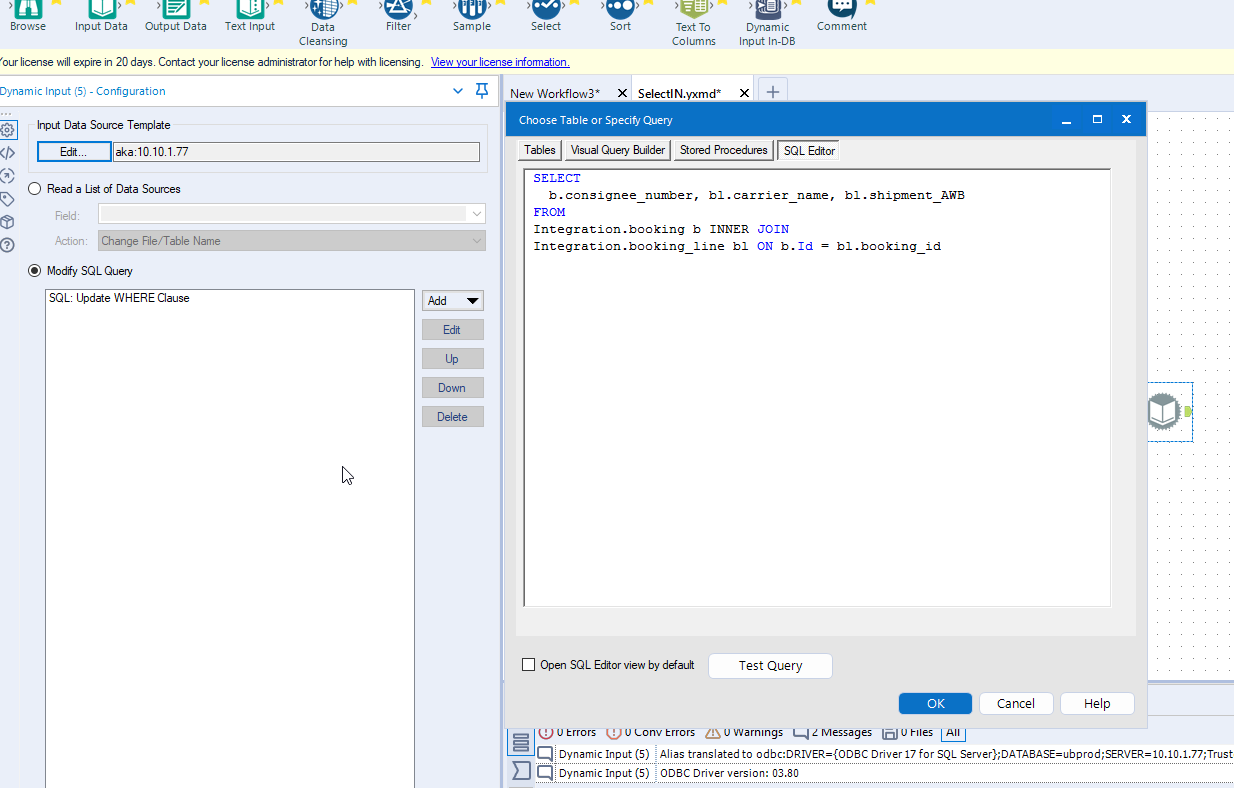Click OK to confirm the query

[935, 703]
